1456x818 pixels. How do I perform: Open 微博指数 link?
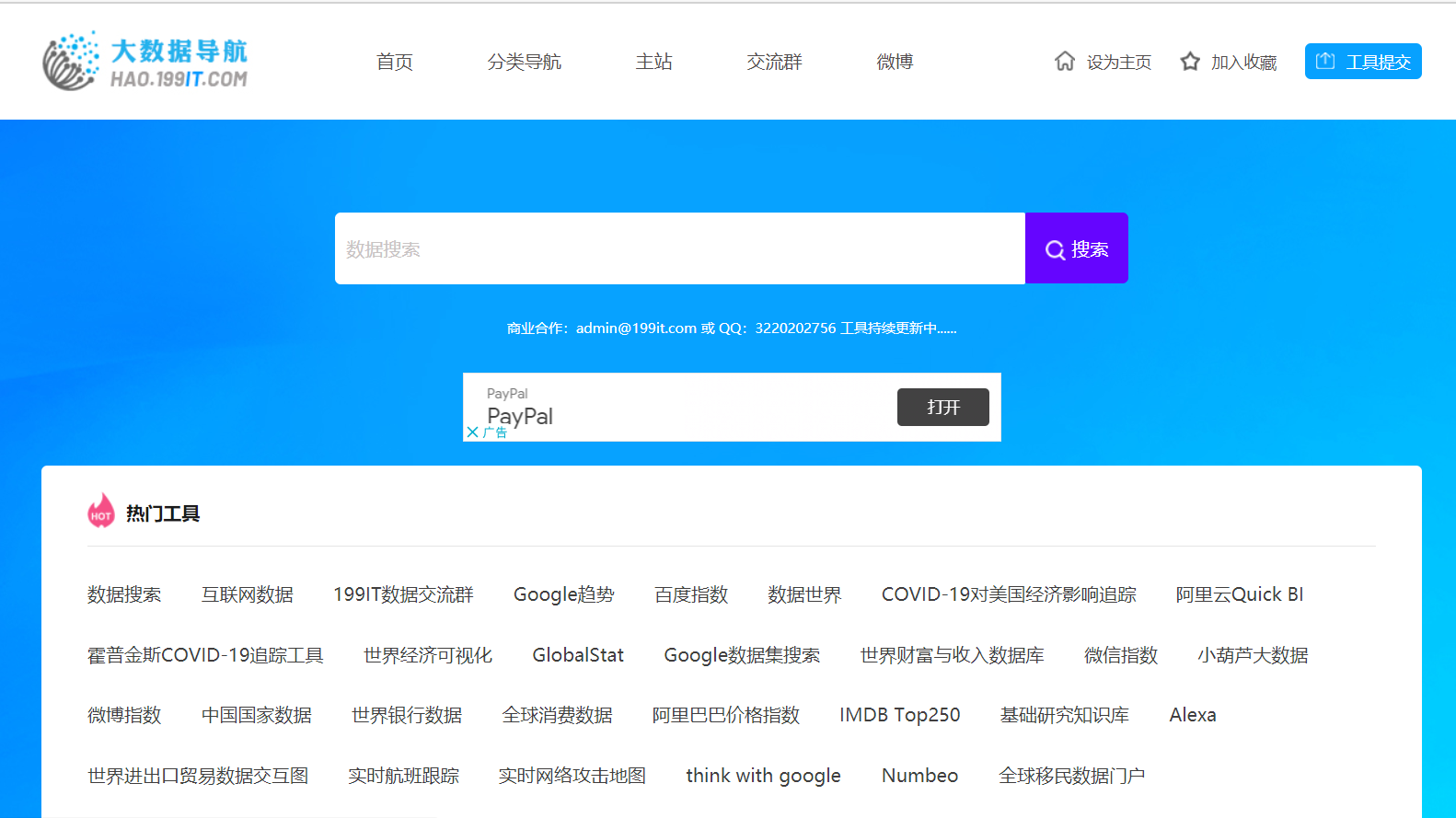[x=124, y=715]
